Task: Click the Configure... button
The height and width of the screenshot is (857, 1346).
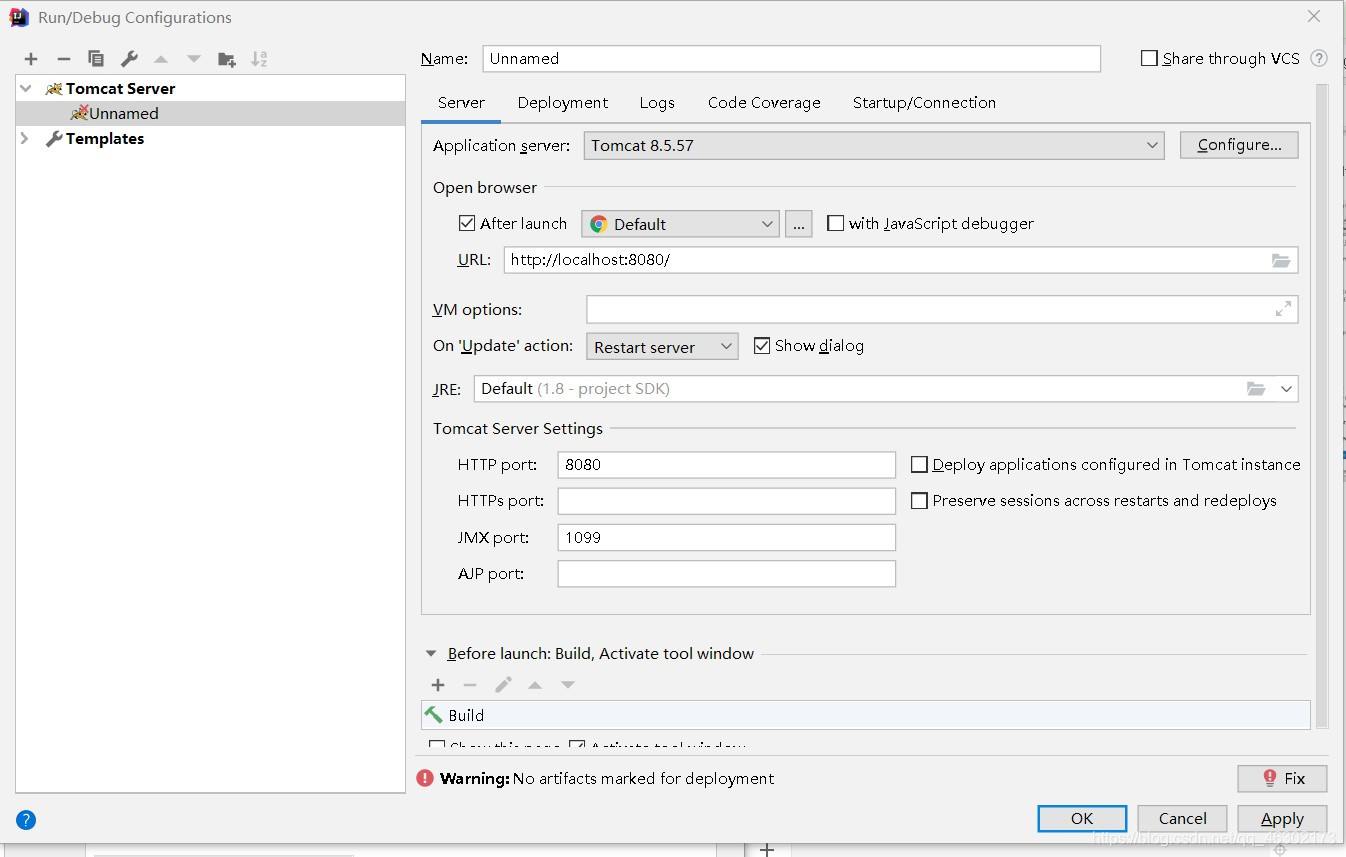Action: coord(1239,145)
